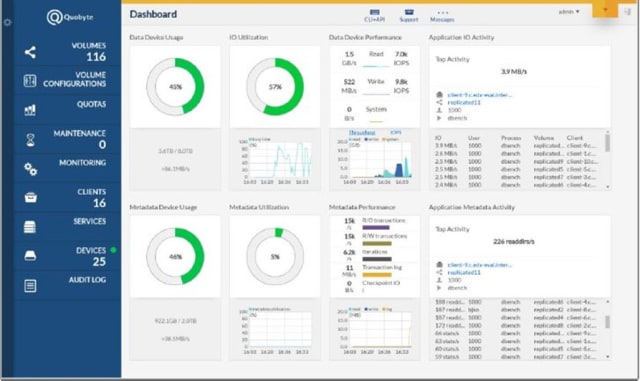Click the panel toggle icon right of the yellow button
The width and height of the screenshot is (640, 381).
[x=627, y=12]
